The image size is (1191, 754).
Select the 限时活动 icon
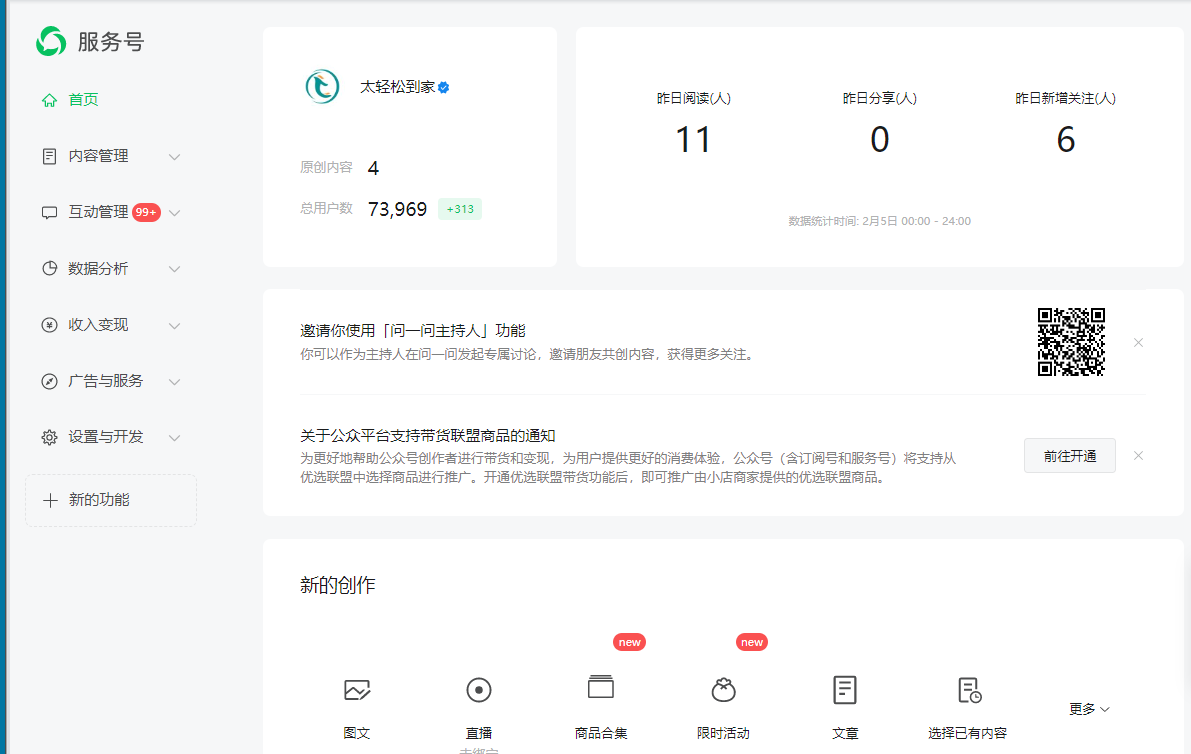point(723,690)
